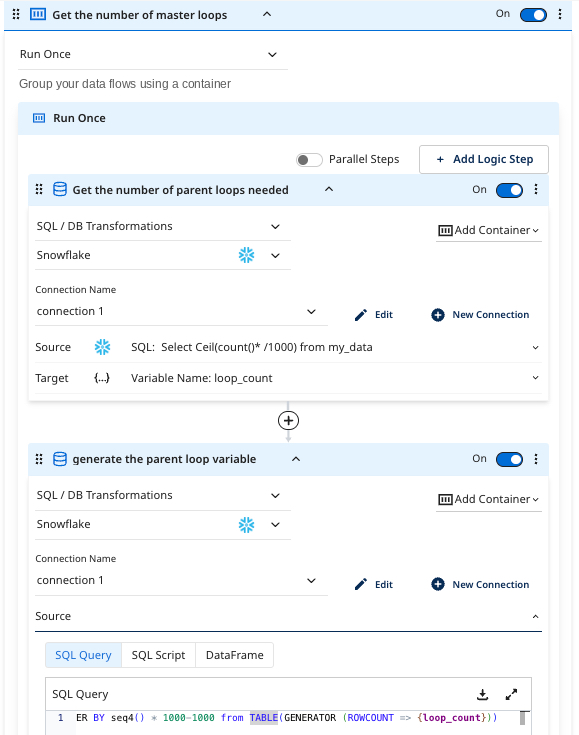Viewport: 579px width, 735px height.
Task: Select the SQL Query tab
Action: point(83,655)
